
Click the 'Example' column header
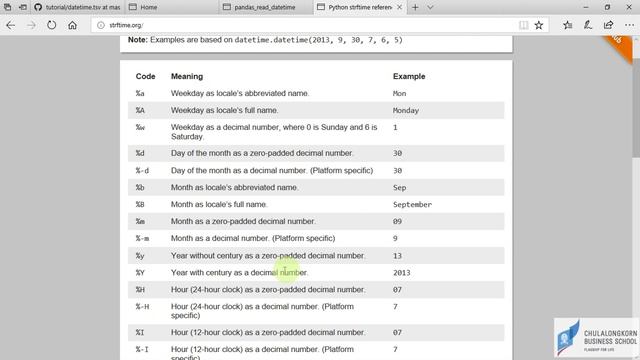point(409,76)
